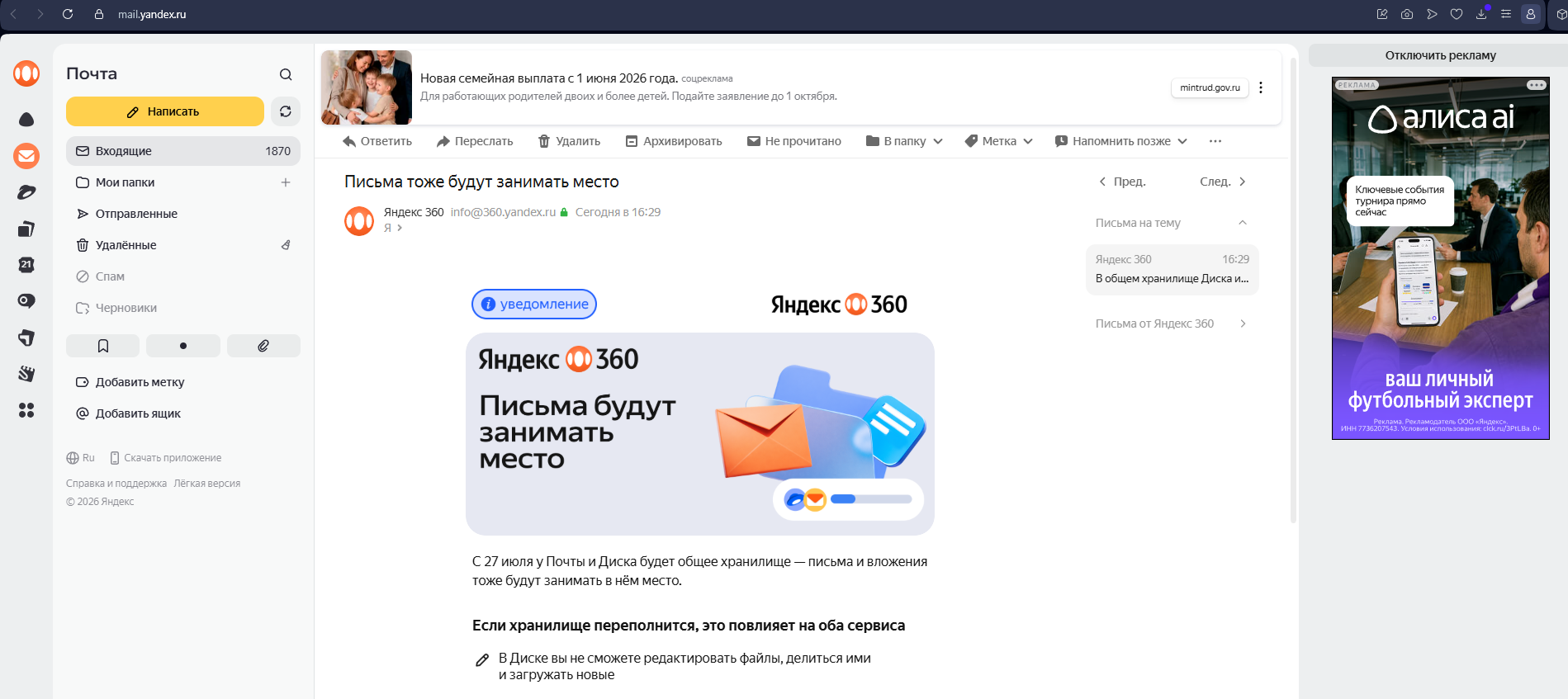The image size is (1568, 699).
Task: Open the Входящие folder
Action: (183, 151)
